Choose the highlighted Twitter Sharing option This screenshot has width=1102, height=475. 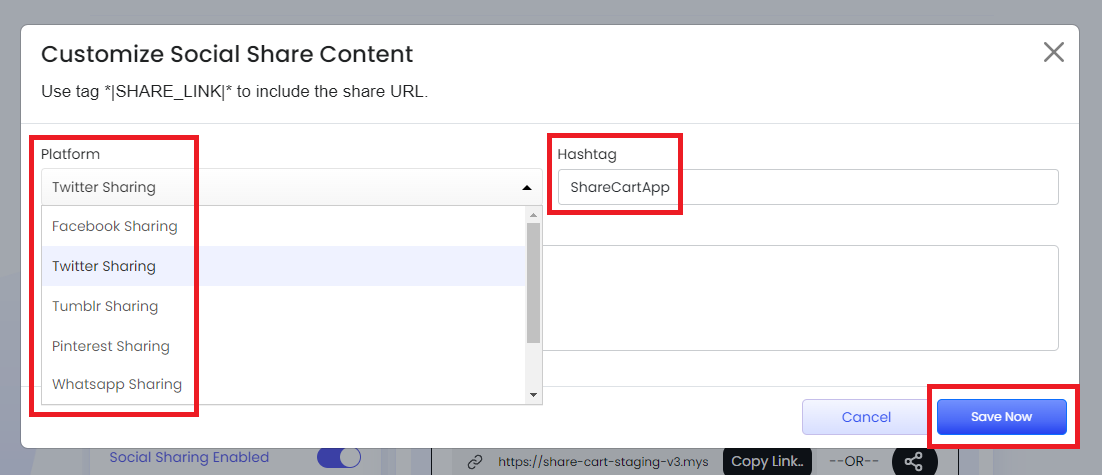(284, 266)
